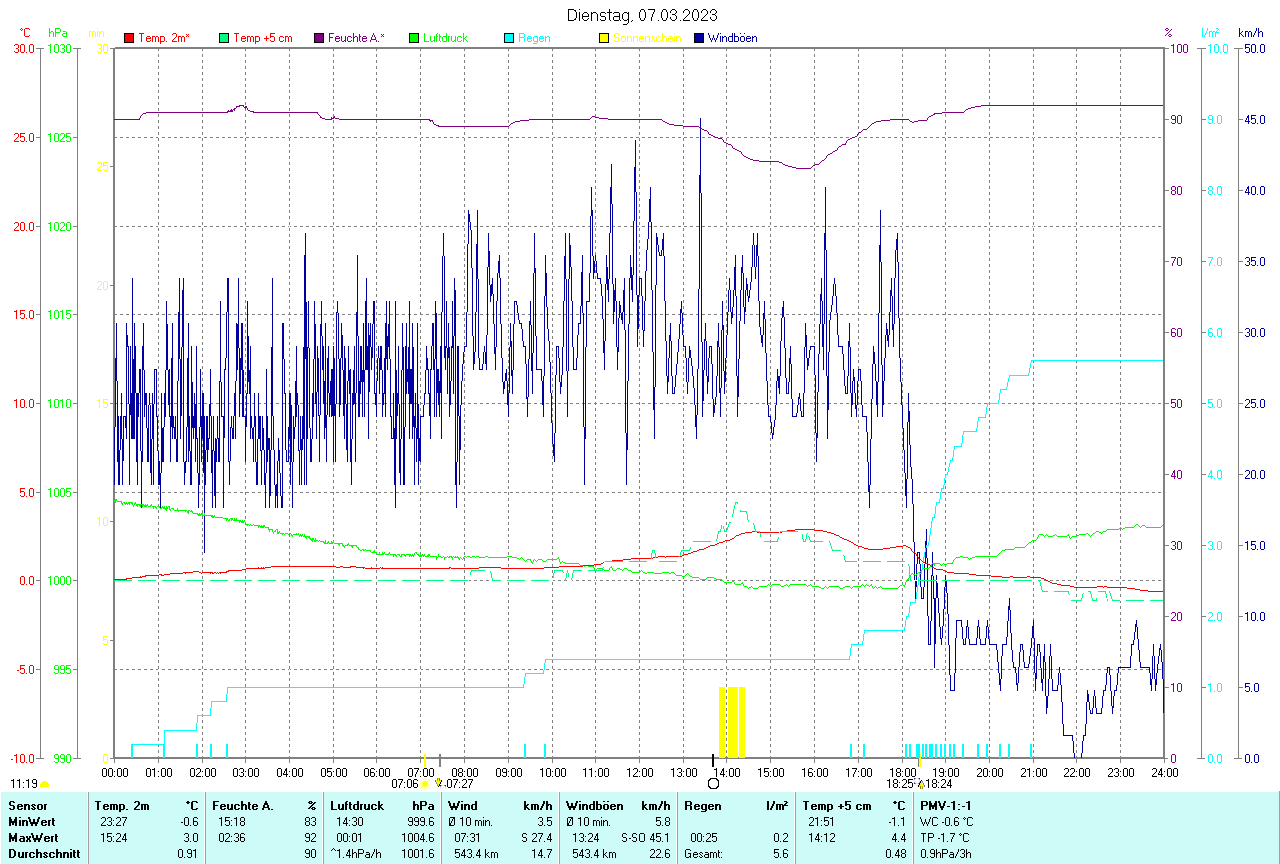Click the Feuchte A. column header in table
Viewport: 1280px width, 864px height.
click(x=243, y=805)
